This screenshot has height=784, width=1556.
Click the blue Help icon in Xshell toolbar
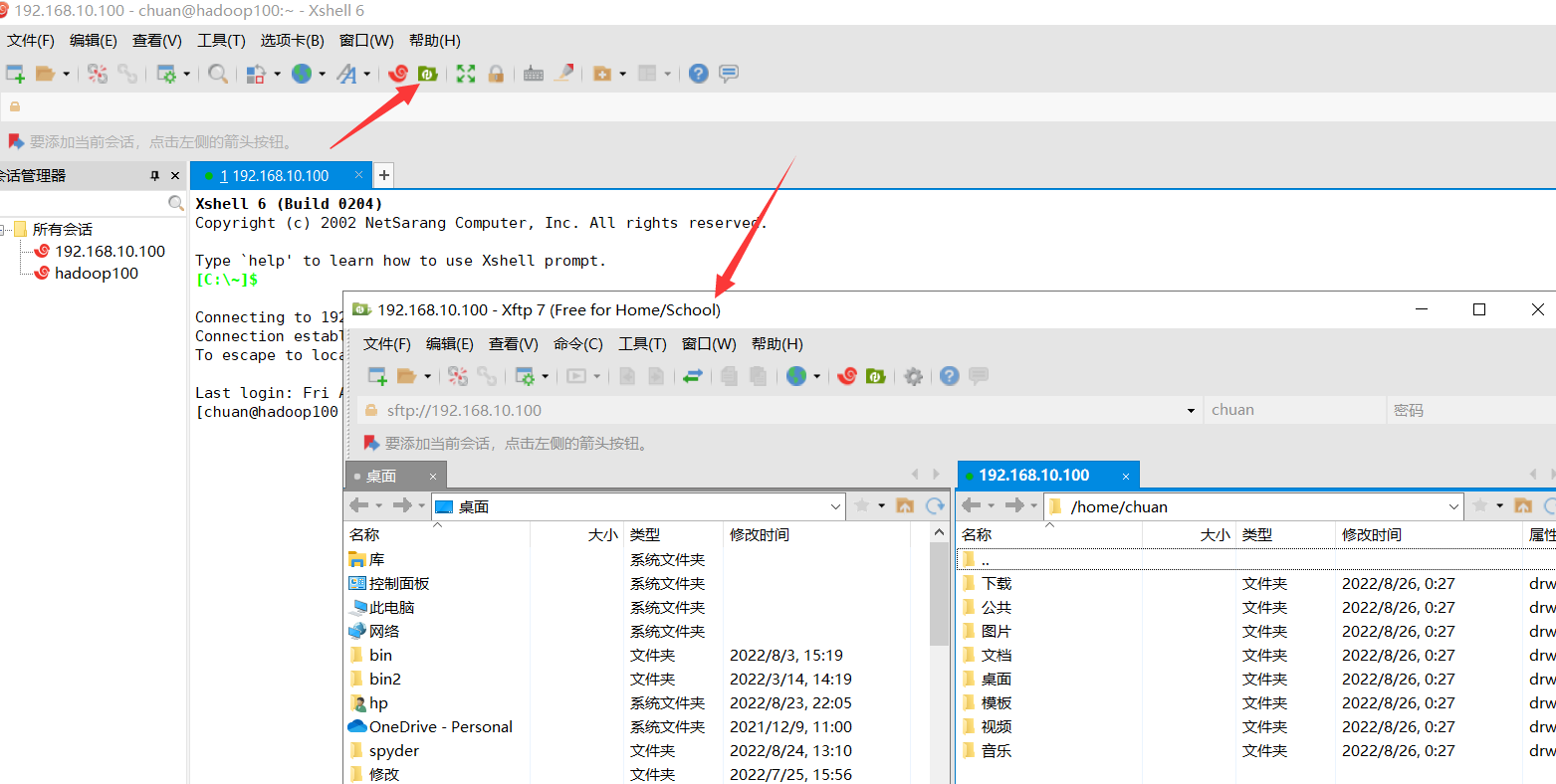(x=699, y=74)
